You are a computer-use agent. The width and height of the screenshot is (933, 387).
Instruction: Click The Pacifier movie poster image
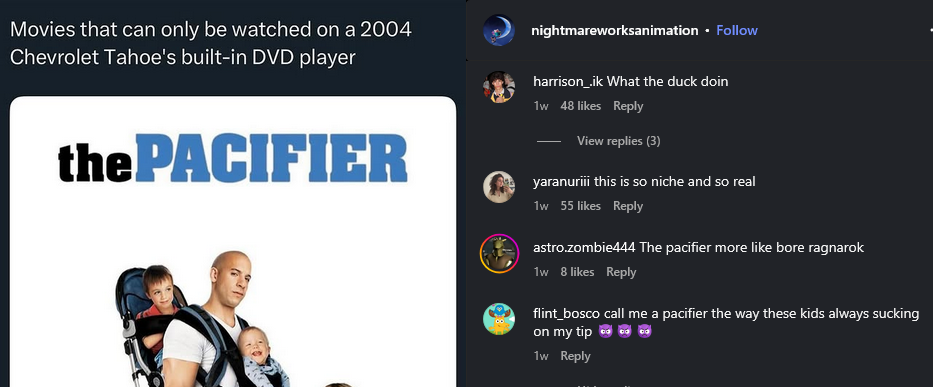point(233,242)
